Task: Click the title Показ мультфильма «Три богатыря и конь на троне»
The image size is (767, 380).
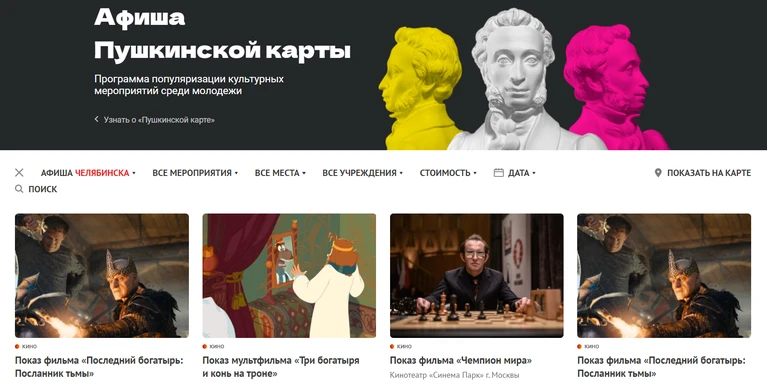Action: tap(281, 367)
